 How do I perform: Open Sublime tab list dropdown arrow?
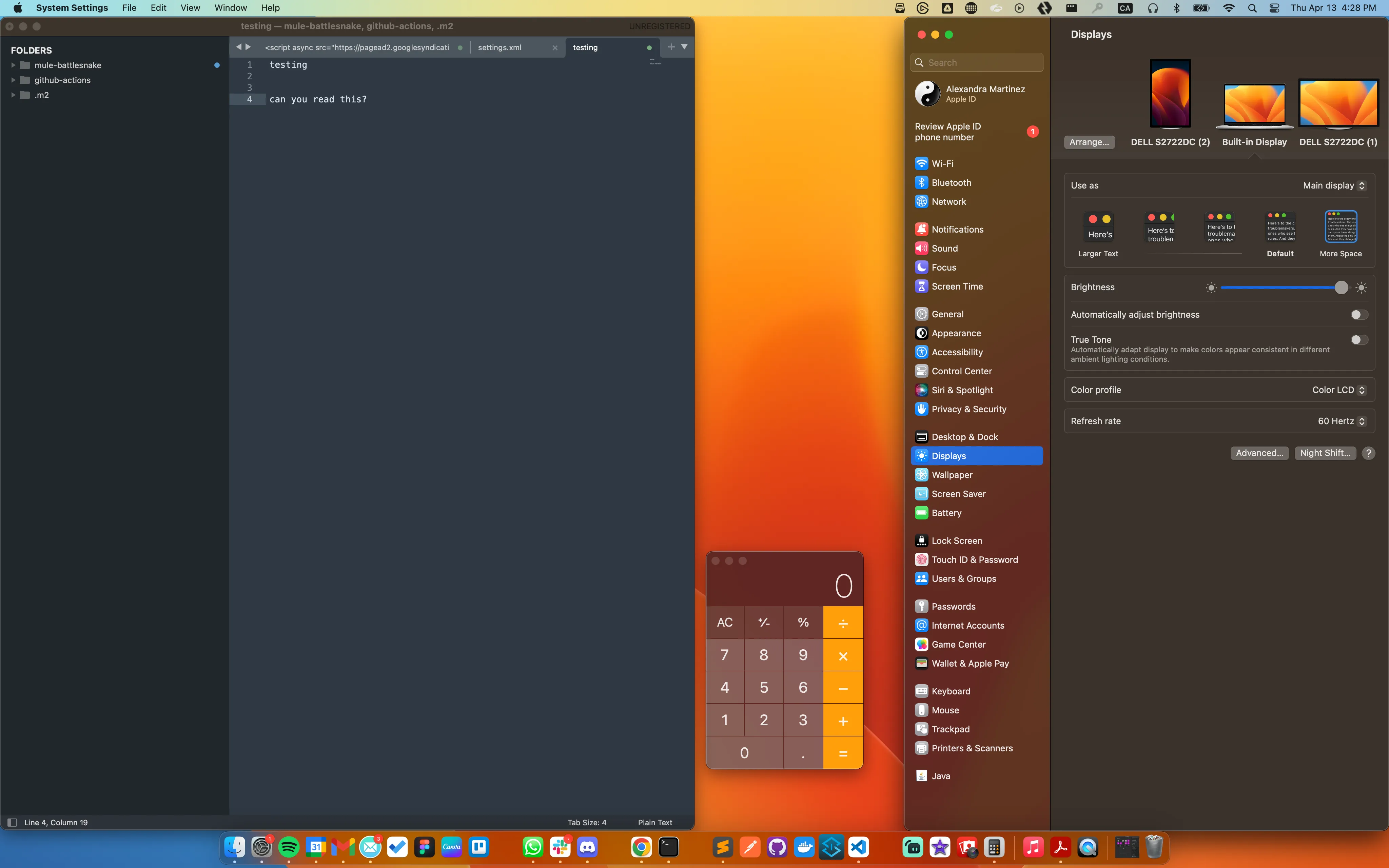[684, 47]
